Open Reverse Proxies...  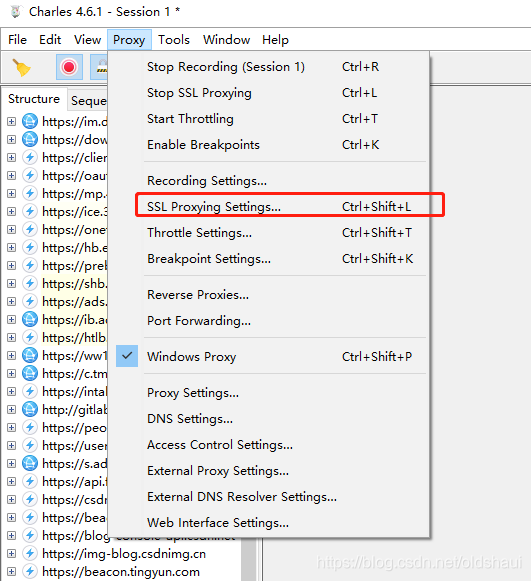(269, 295)
